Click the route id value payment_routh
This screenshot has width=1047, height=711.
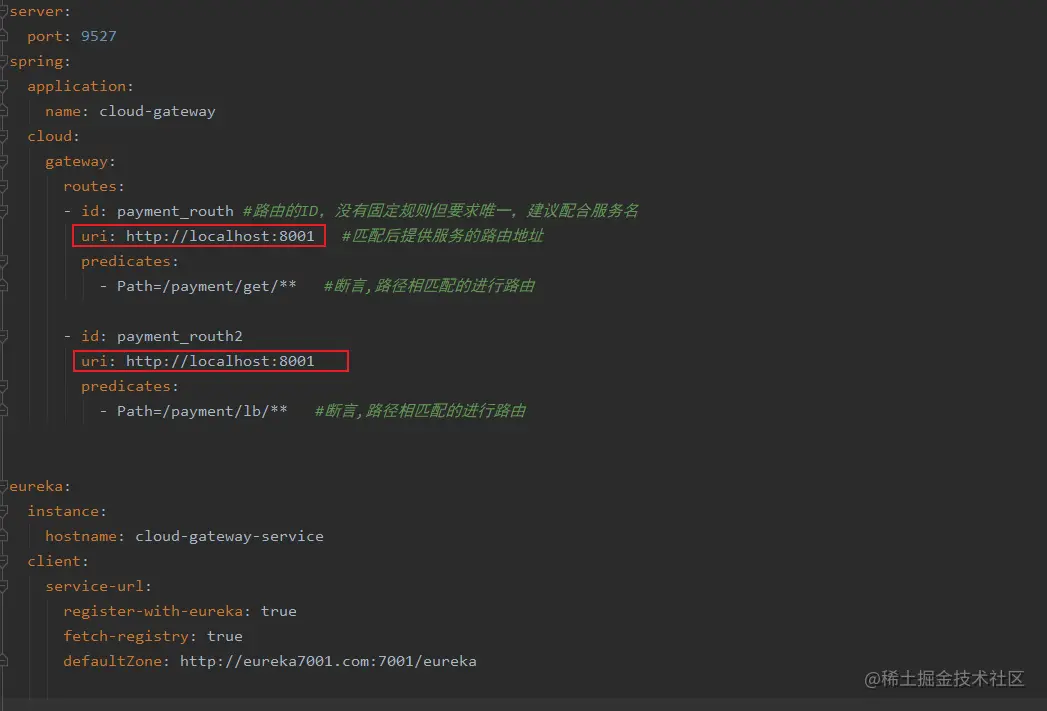175,212
